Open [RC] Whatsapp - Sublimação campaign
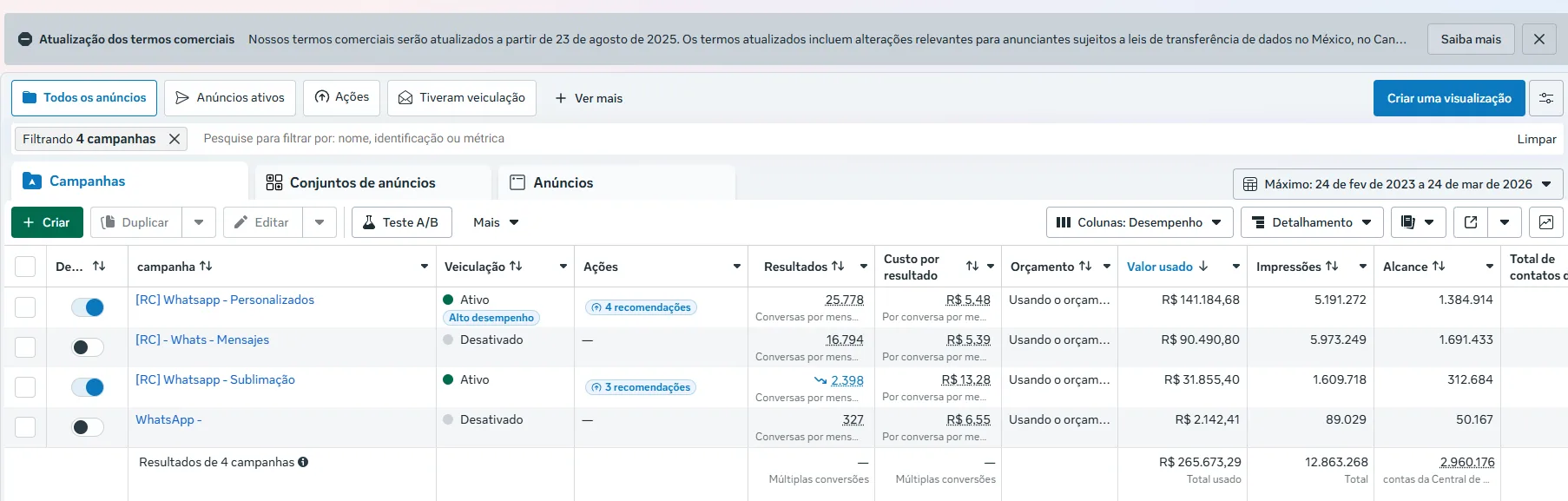 pyautogui.click(x=215, y=379)
